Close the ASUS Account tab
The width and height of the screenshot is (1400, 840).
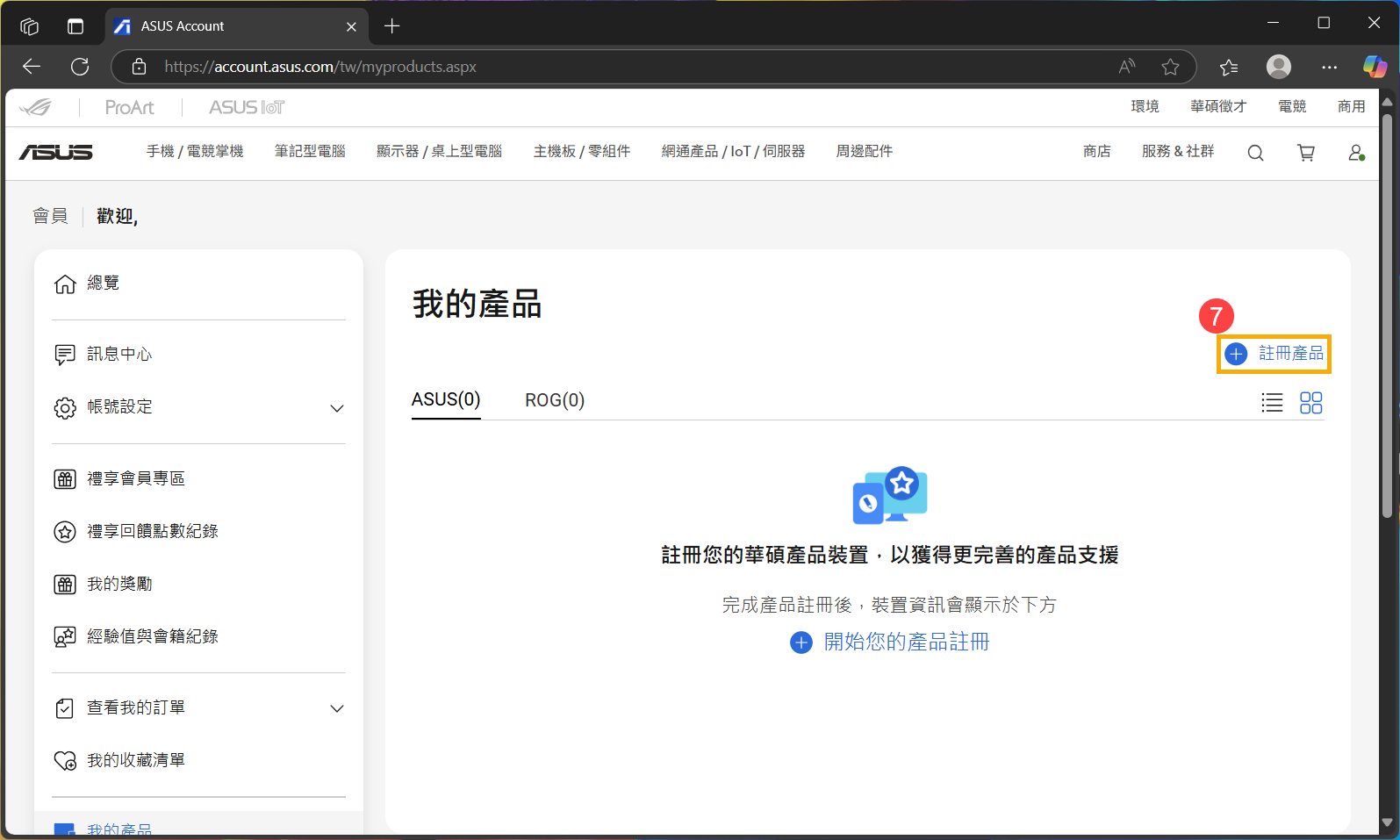click(x=351, y=26)
